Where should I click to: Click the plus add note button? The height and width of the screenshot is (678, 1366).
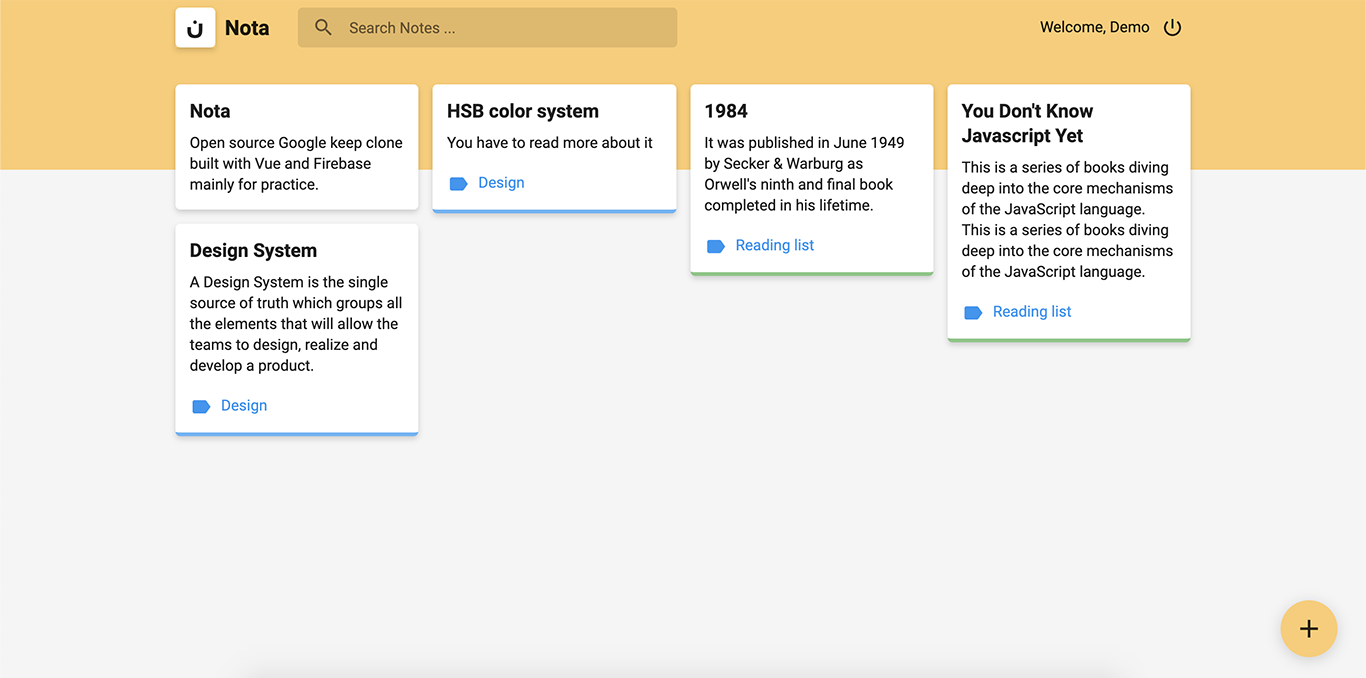(x=1309, y=629)
